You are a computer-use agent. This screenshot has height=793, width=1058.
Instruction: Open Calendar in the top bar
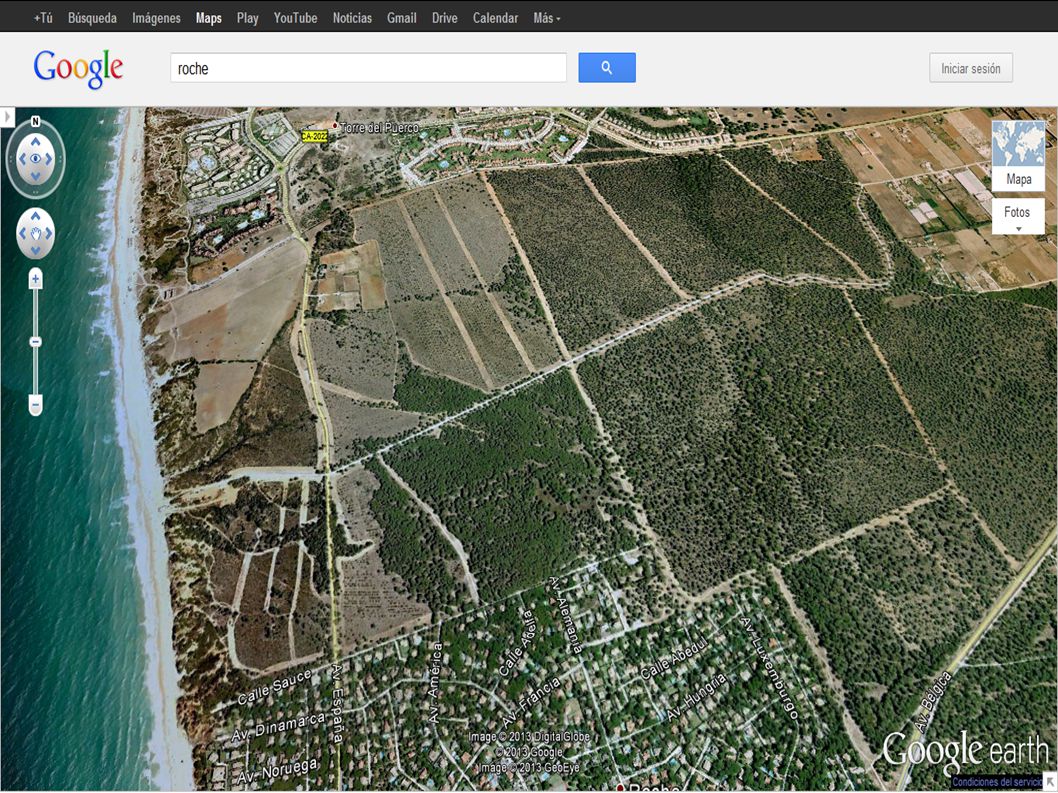(x=495, y=18)
